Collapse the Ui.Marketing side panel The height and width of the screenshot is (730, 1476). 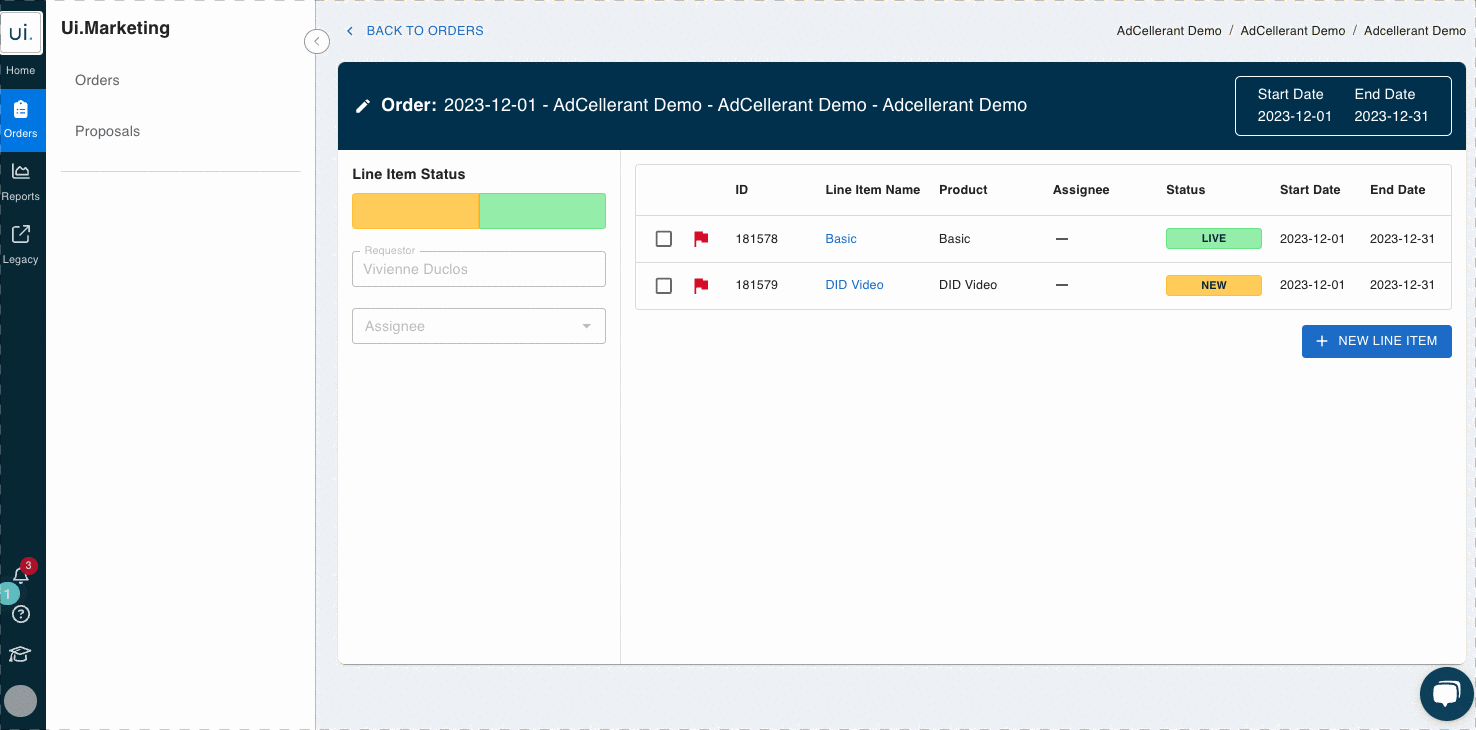(316, 41)
